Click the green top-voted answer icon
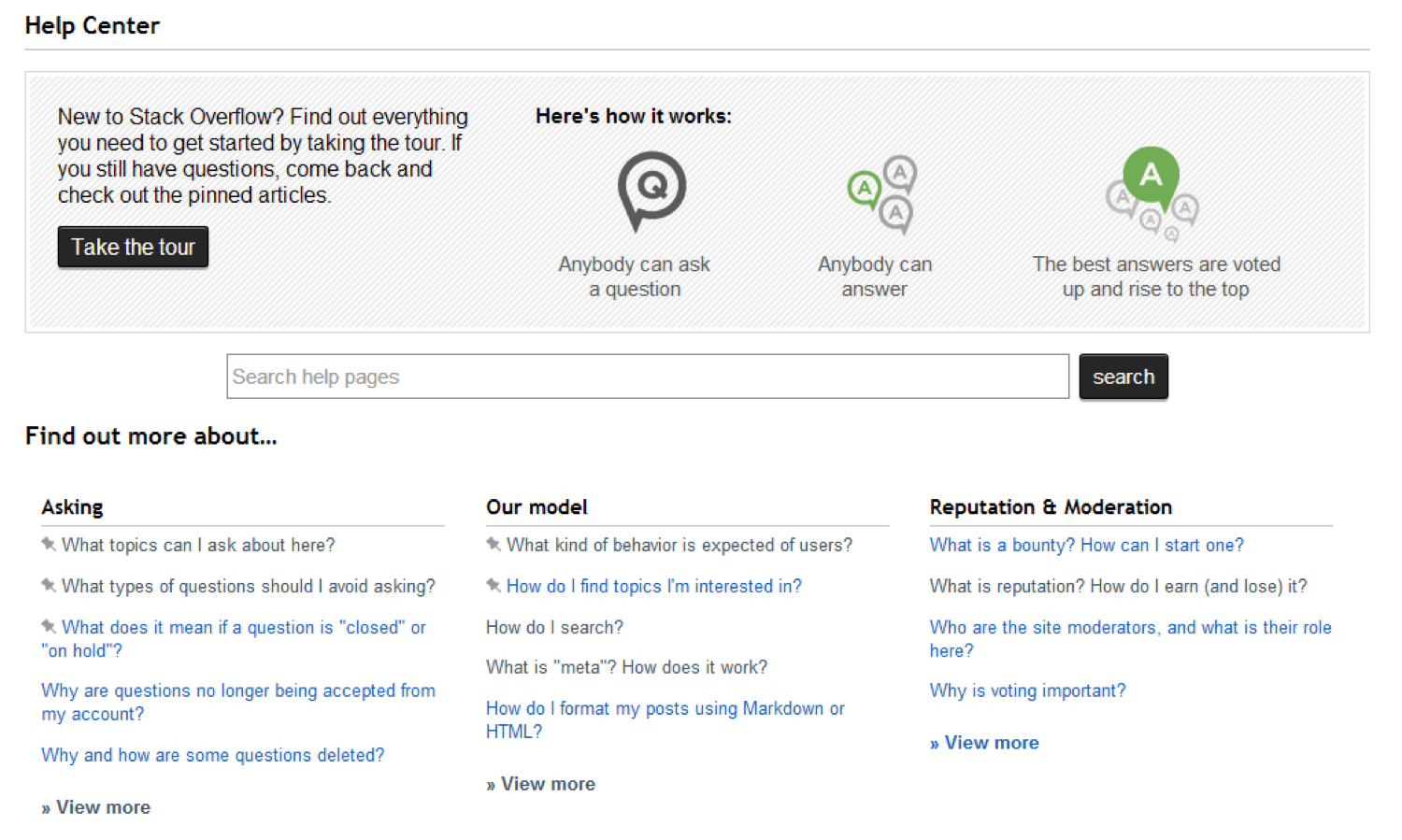This screenshot has height=840, width=1402. pos(1152,193)
